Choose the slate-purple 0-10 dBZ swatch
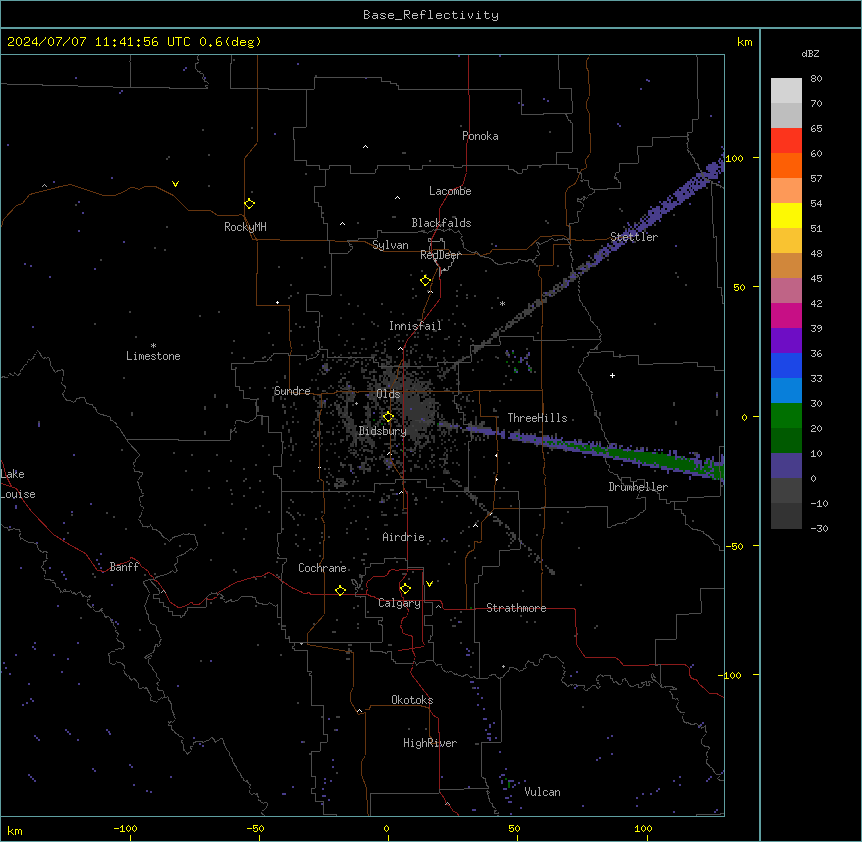Image resolution: width=862 pixels, height=842 pixels. pos(786,466)
